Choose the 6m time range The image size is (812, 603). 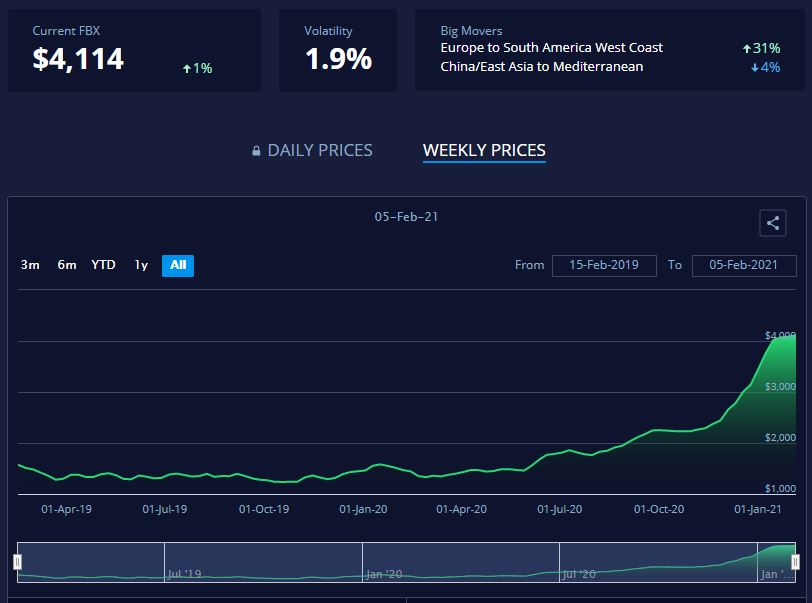coord(66,265)
